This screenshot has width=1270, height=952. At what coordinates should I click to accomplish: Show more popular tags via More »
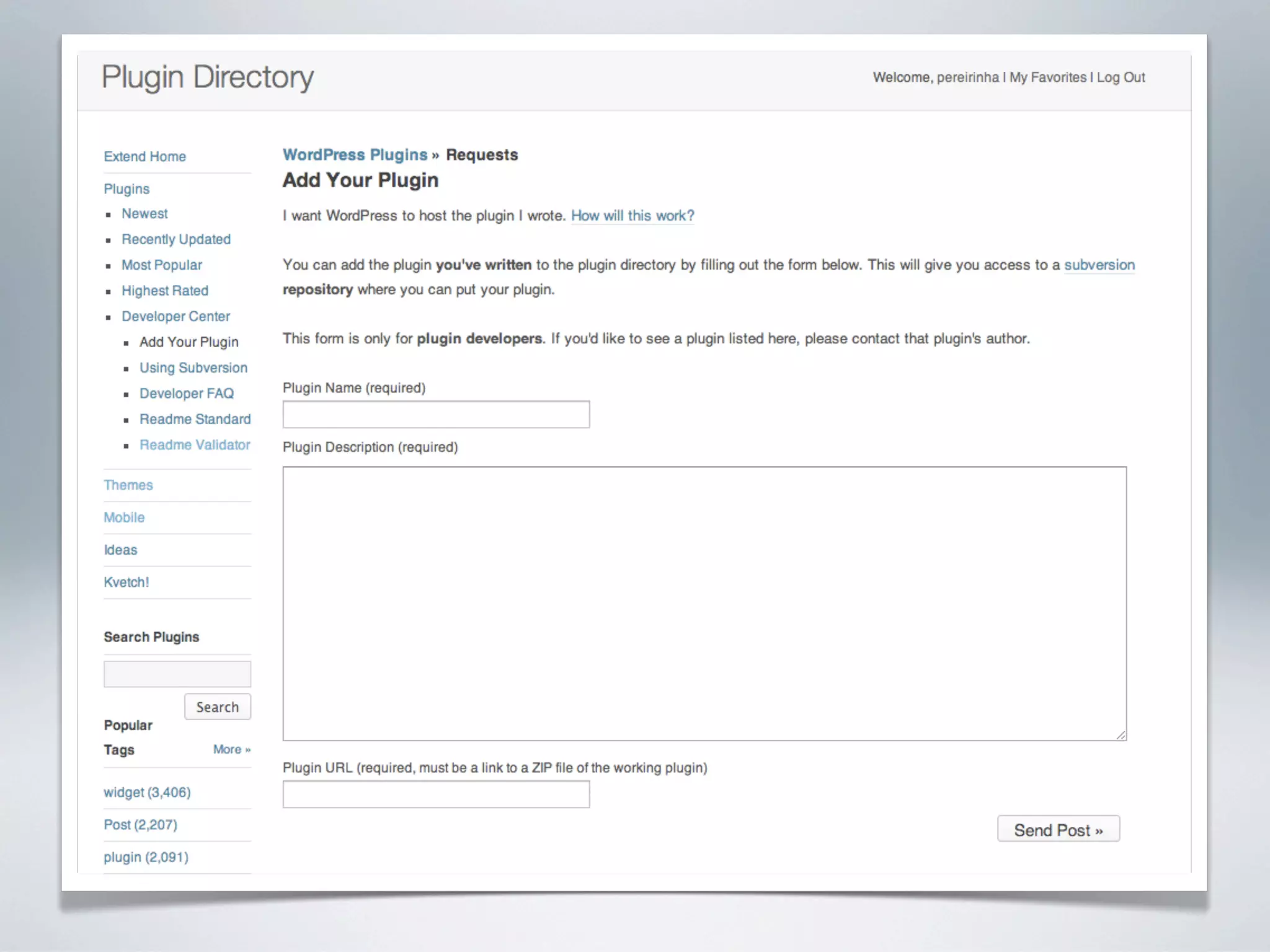pos(231,749)
